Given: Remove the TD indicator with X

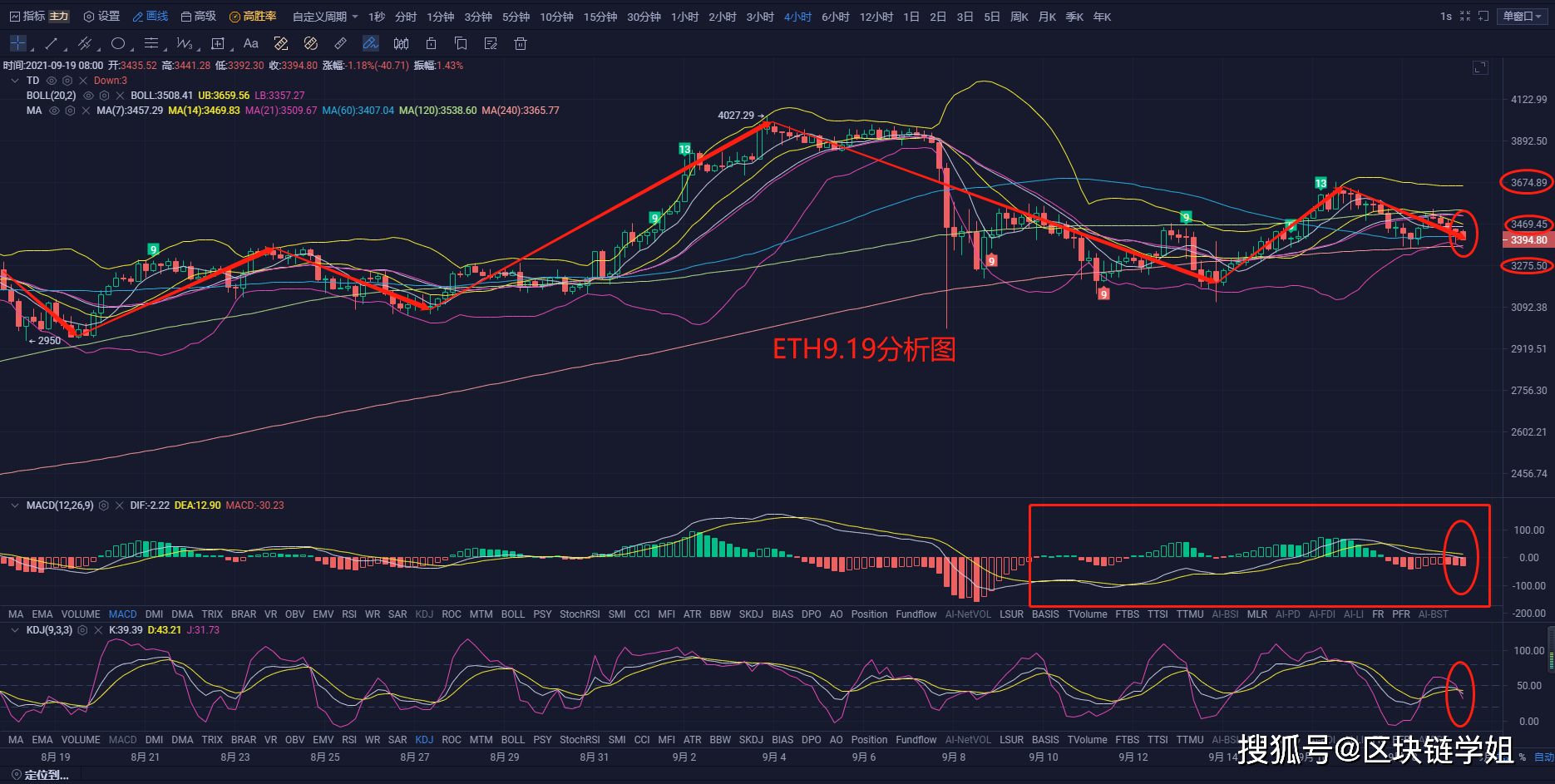Looking at the screenshot, I should 83,81.
